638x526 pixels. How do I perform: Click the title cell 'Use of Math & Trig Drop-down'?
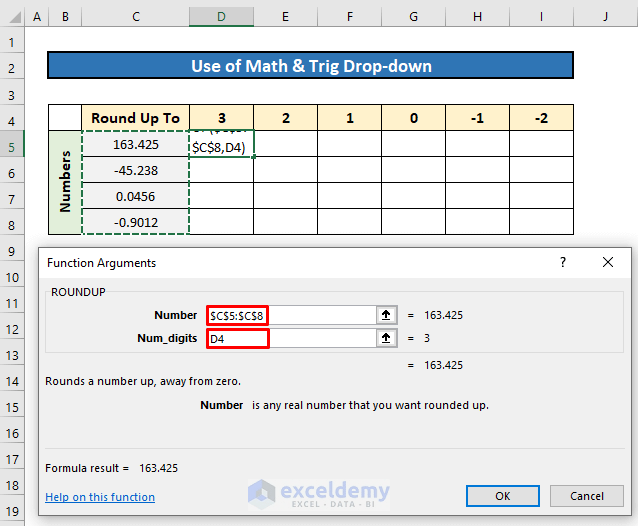tap(311, 65)
